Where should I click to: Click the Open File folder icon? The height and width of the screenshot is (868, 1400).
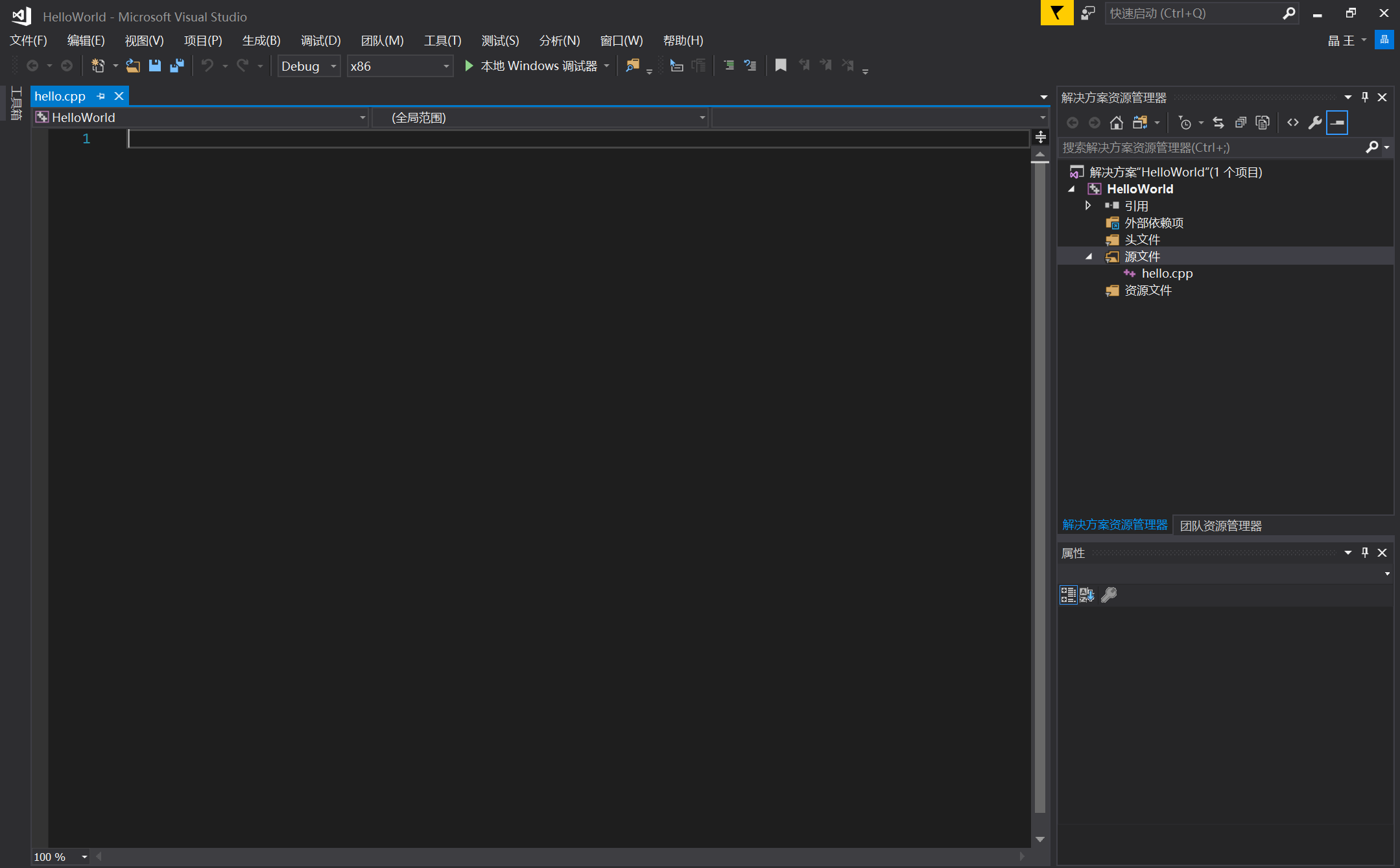[133, 66]
